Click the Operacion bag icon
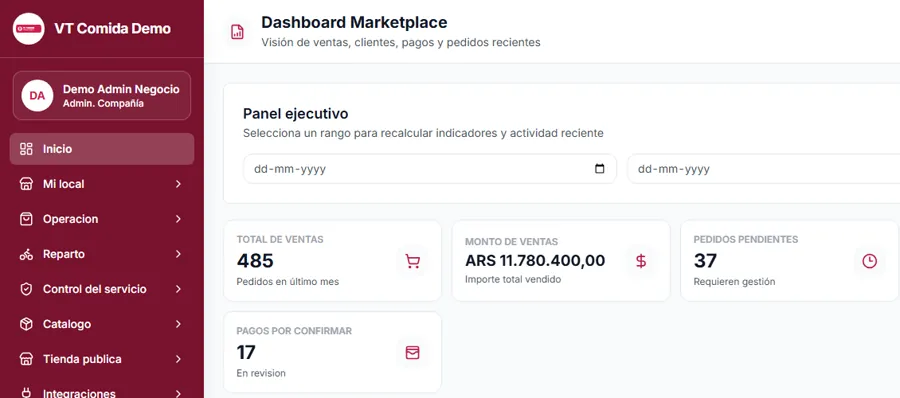This screenshot has height=398, width=900. tap(26, 219)
